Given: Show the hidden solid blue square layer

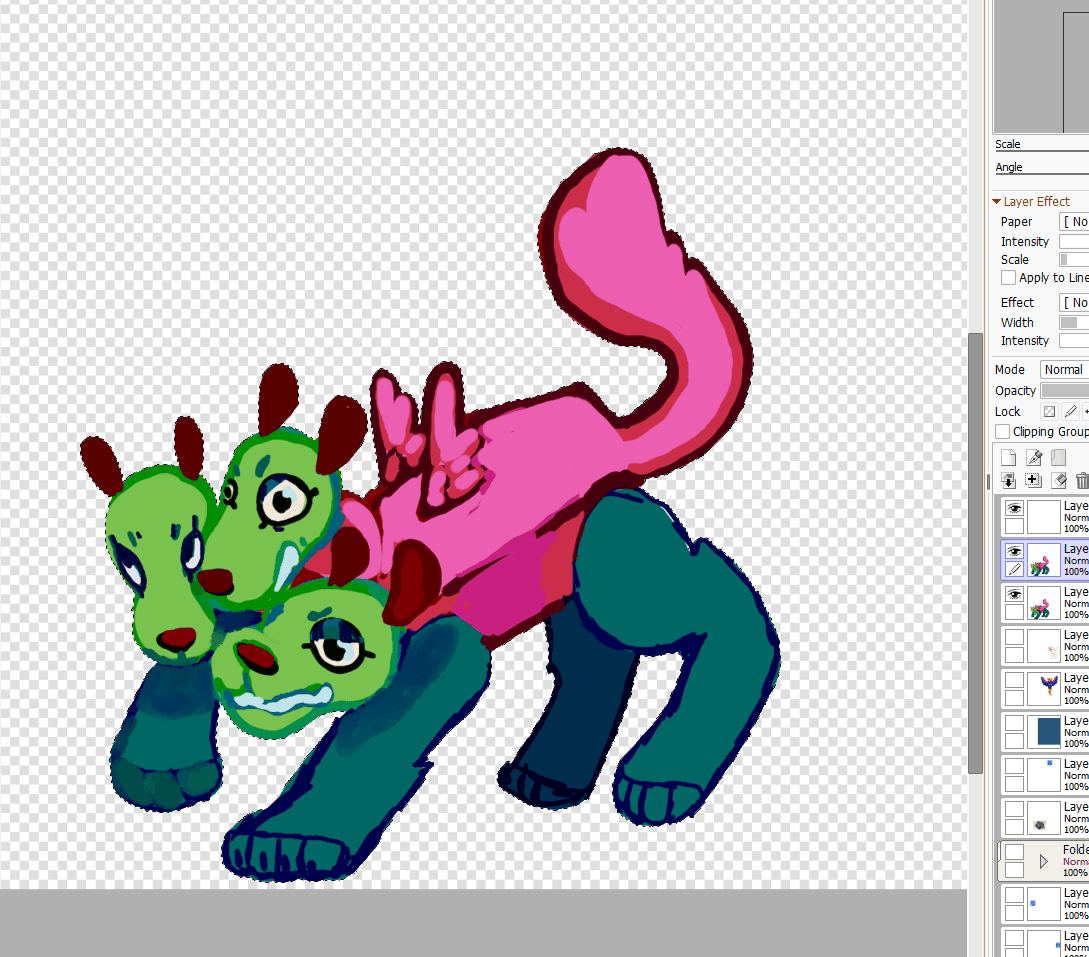Looking at the screenshot, I should coord(1014,722).
